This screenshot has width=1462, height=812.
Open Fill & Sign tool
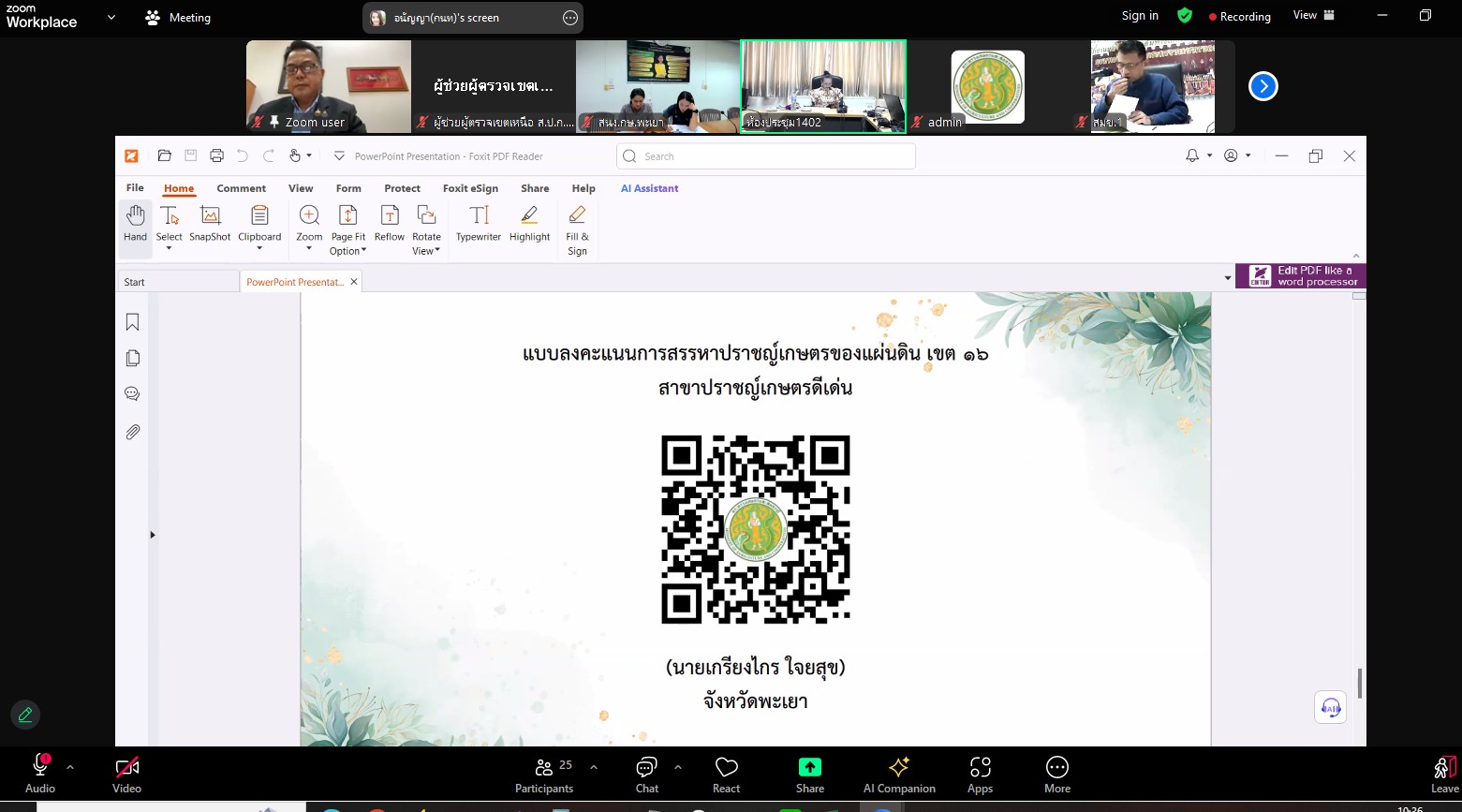[x=578, y=229]
